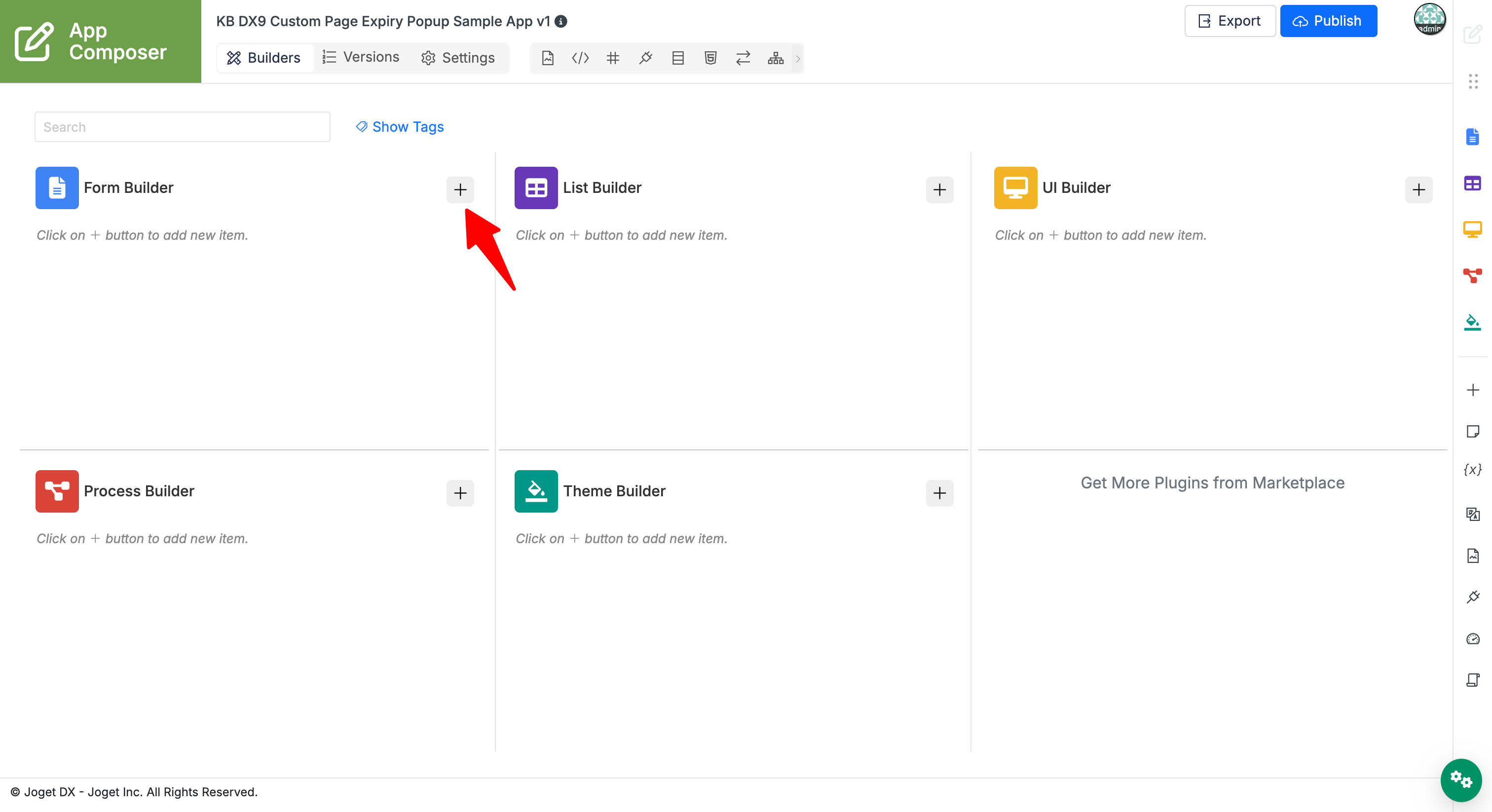Click the red Process Builder section icon
Screen dimensions: 1492x812
(57, 491)
